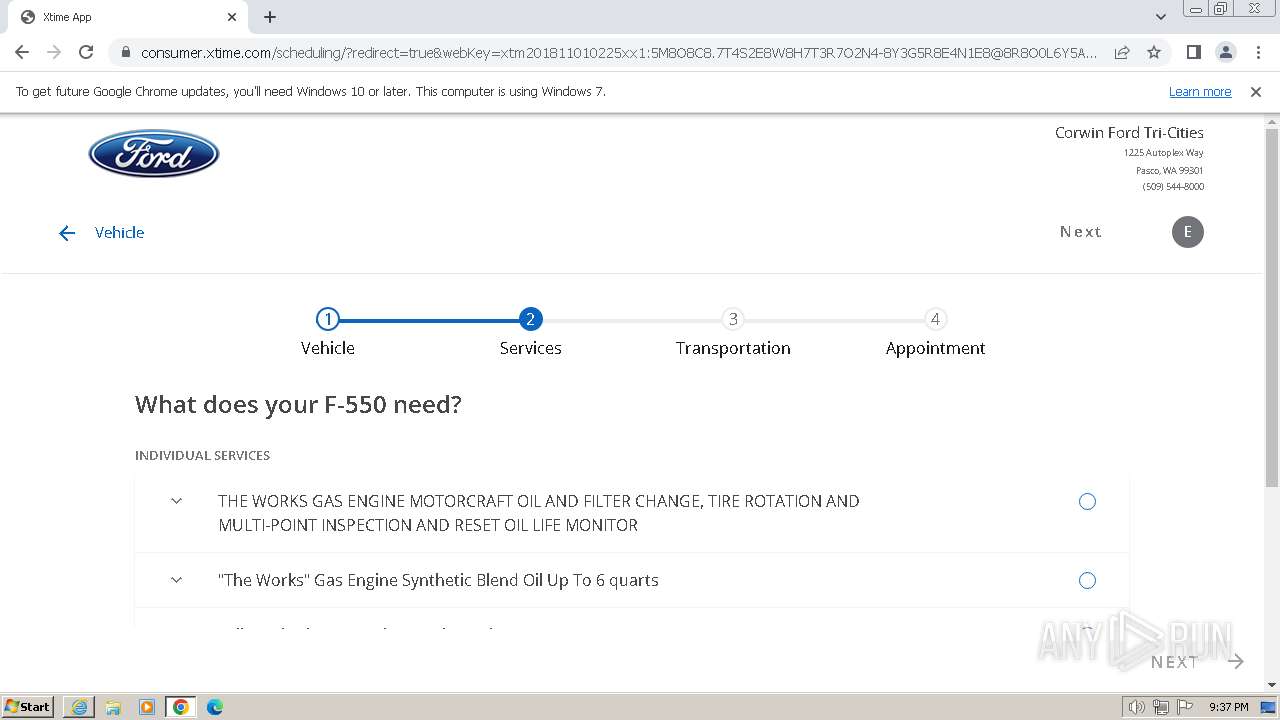This screenshot has height=720, width=1280.
Task: Open the user avatar E menu
Action: [1187, 232]
